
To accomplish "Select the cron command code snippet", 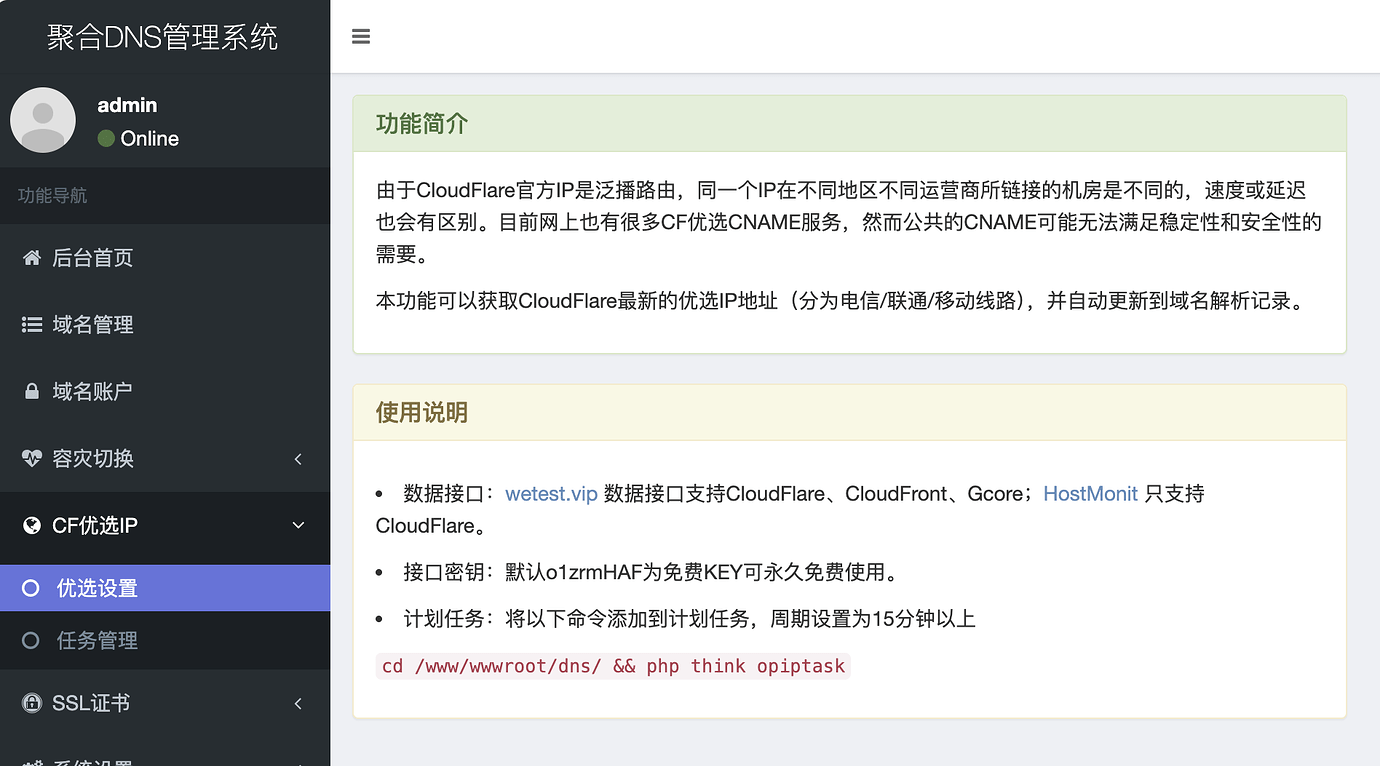I will click(613, 665).
